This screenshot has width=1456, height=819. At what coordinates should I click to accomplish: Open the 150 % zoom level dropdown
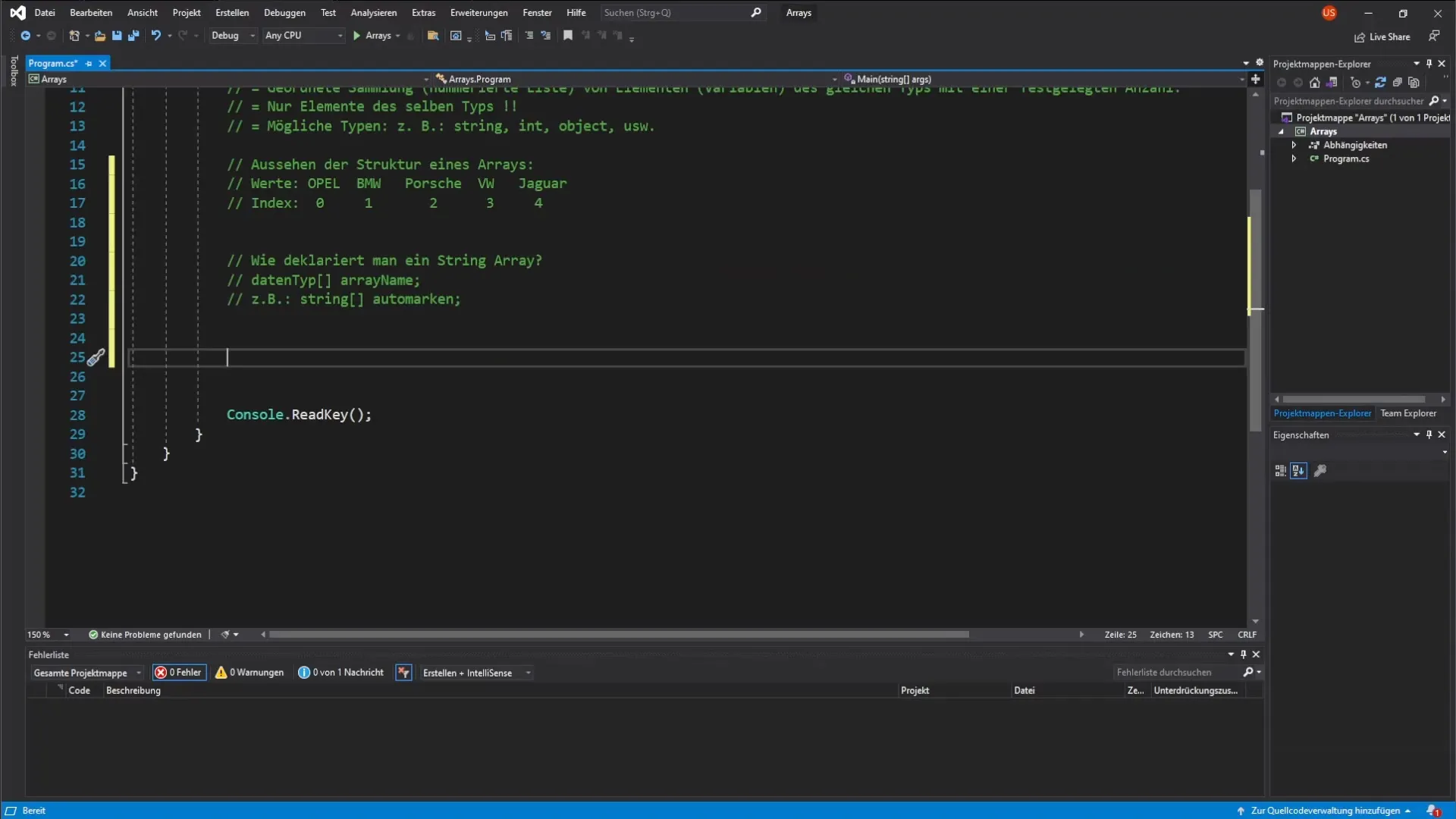click(48, 635)
